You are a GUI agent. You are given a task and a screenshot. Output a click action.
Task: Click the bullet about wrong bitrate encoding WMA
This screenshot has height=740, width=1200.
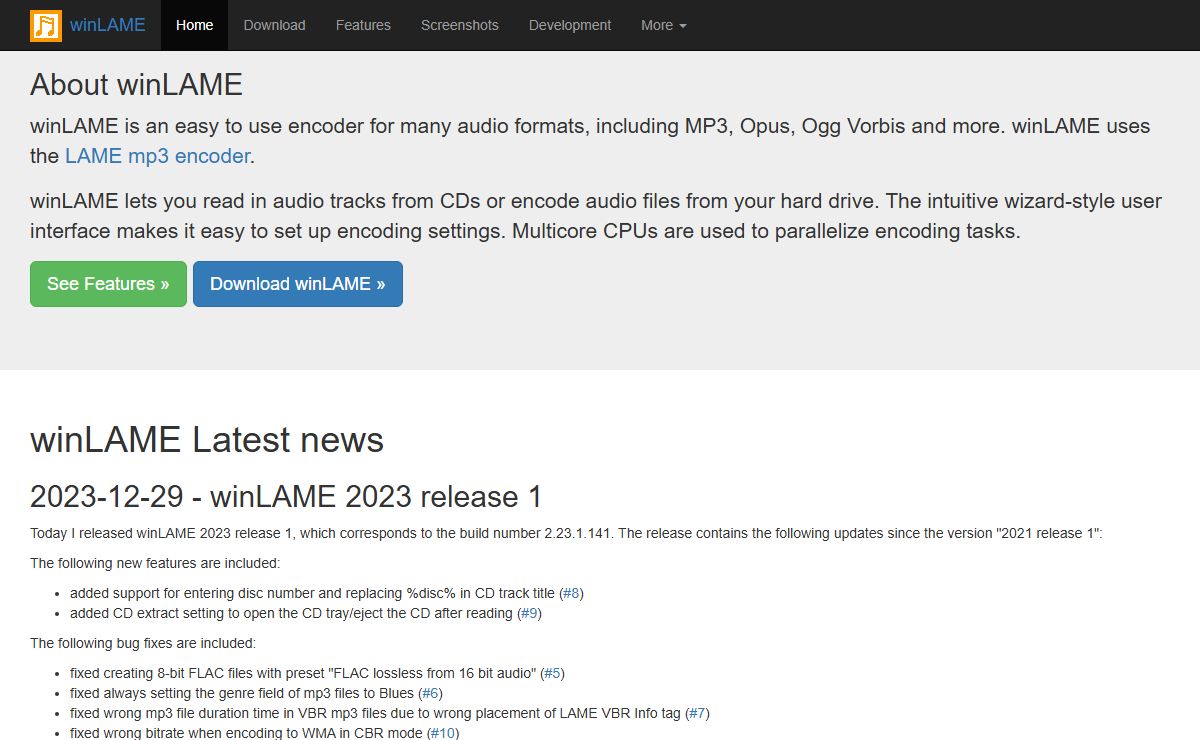coord(264,733)
